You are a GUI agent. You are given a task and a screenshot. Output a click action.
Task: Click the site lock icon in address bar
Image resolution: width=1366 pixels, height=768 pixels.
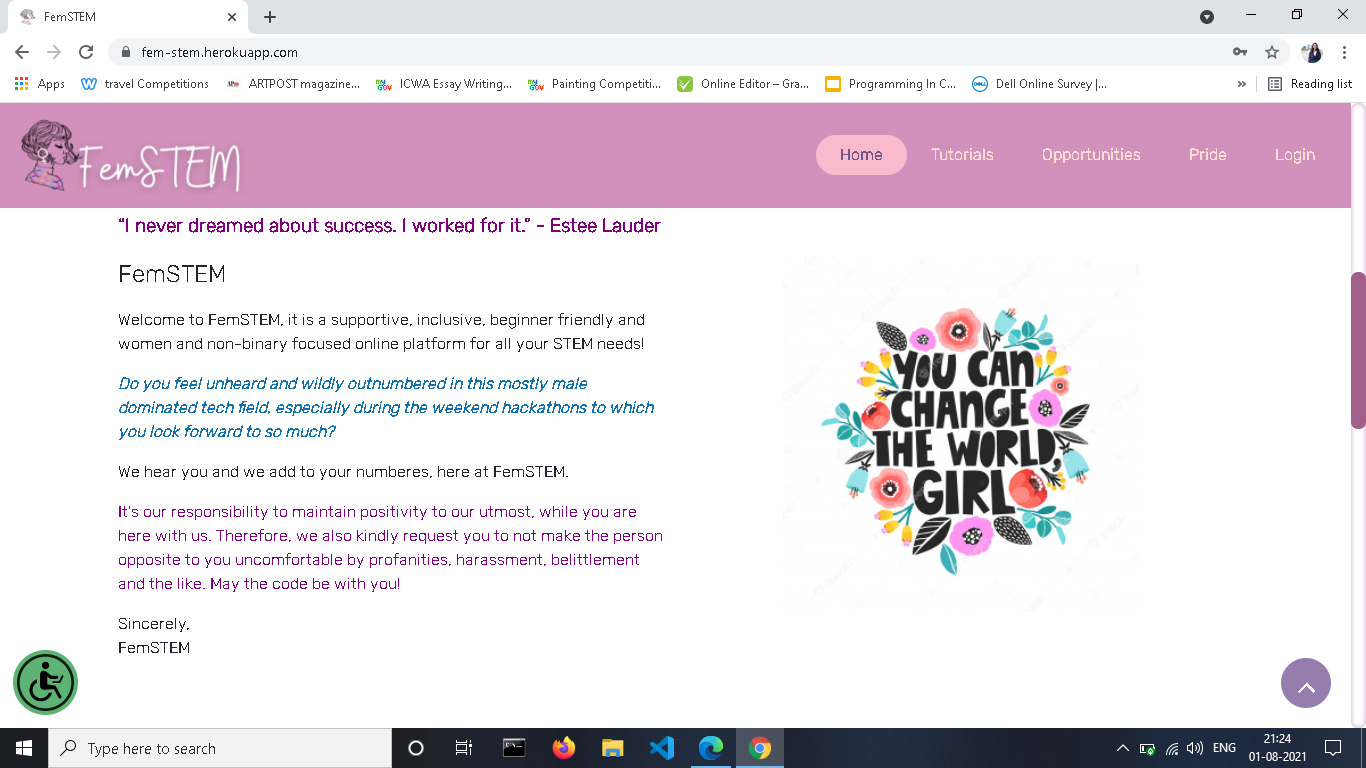tap(126, 52)
